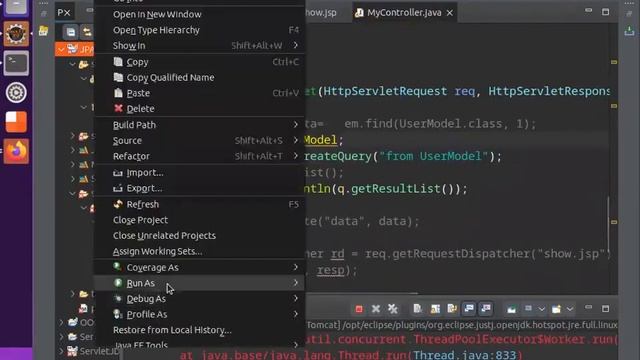Click the underlined rd variable
This screenshot has height=360, width=640.
coord(337,254)
